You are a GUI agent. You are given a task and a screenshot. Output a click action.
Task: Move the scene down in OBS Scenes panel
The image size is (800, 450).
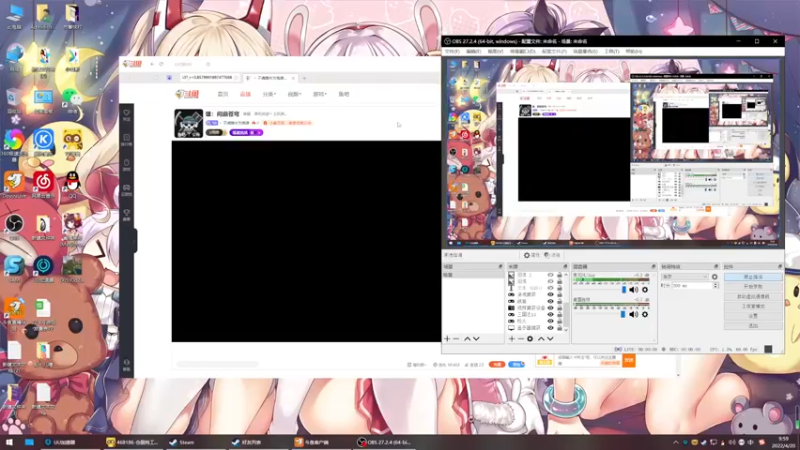click(476, 339)
